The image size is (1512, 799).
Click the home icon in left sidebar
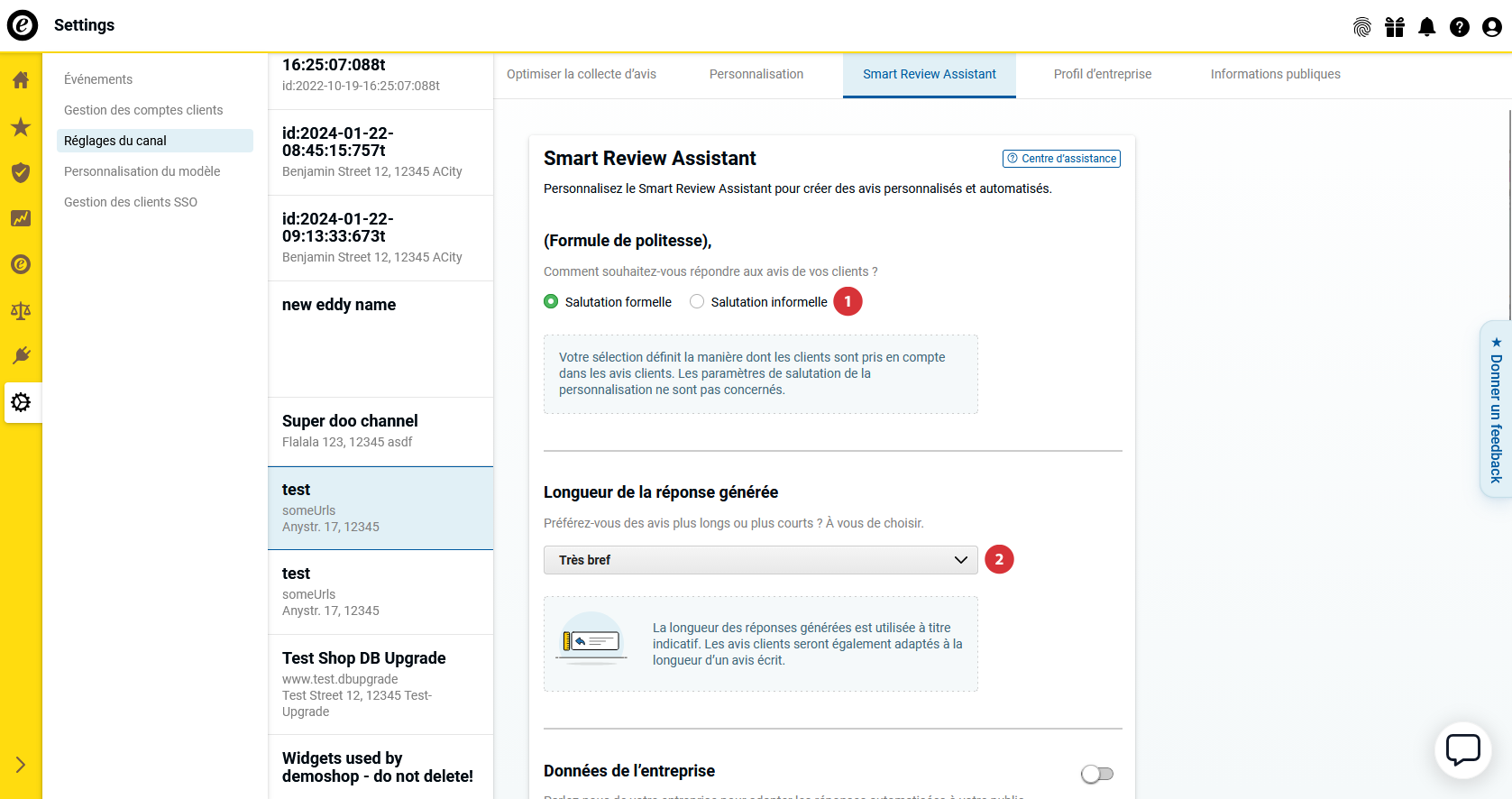tap(21, 80)
